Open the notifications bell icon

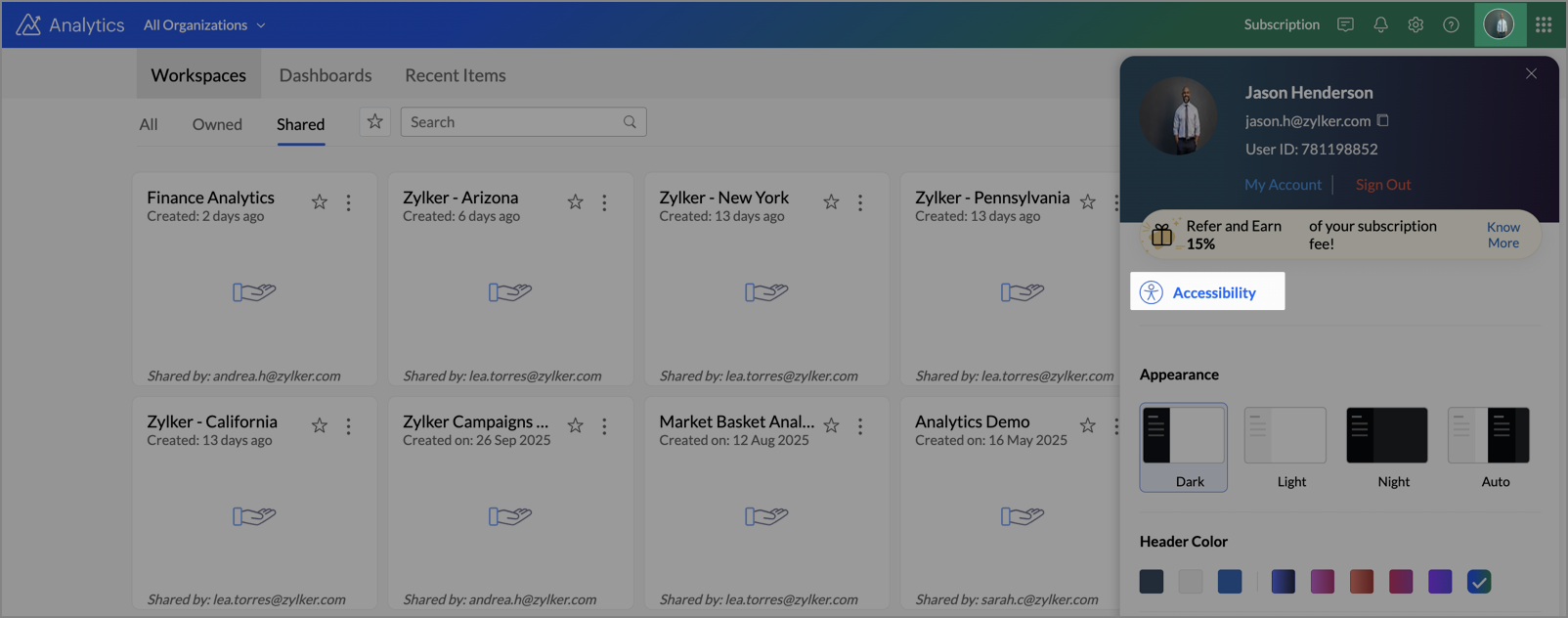(1380, 25)
